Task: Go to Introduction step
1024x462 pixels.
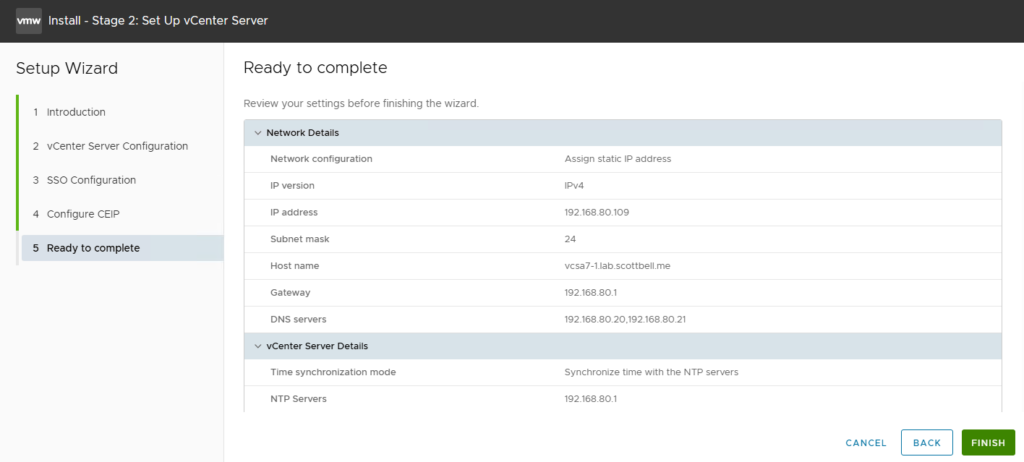Action: [75, 112]
